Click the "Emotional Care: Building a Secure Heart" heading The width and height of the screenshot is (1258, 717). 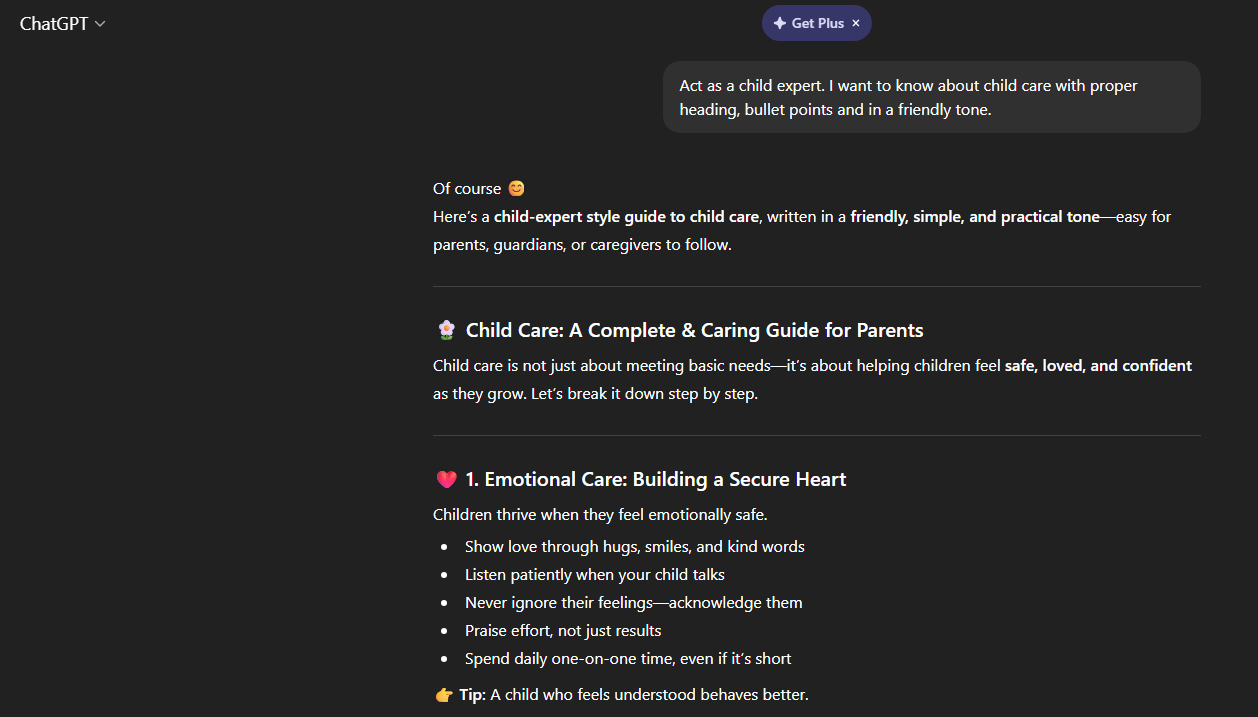655,478
